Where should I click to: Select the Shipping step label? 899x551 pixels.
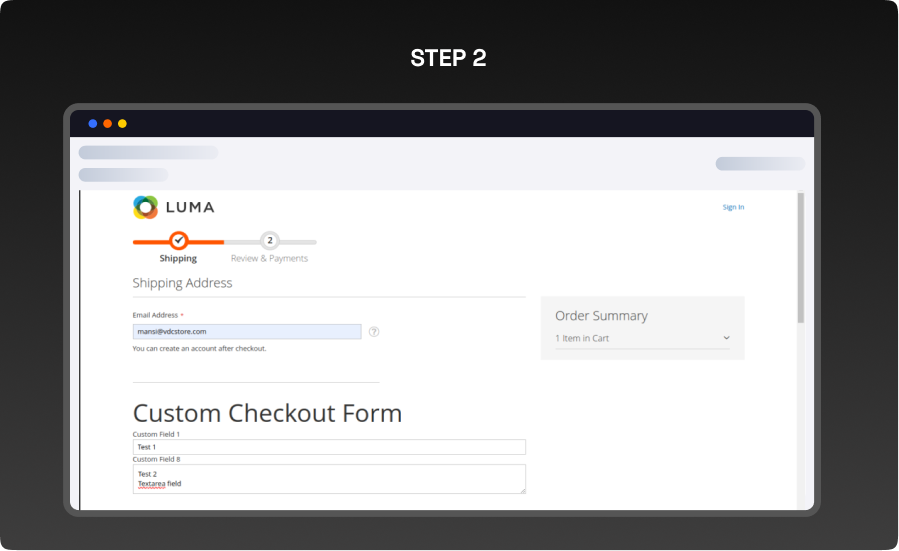tap(178, 258)
